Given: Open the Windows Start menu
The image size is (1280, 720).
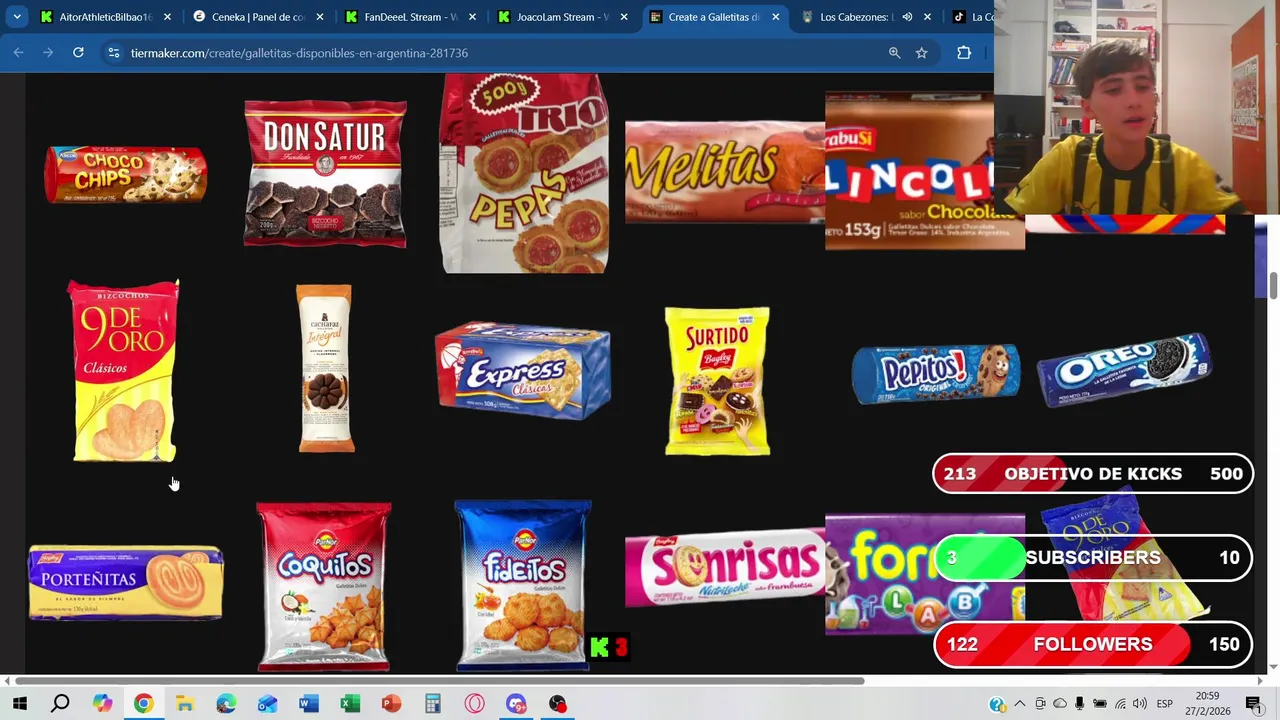Looking at the screenshot, I should coord(19,703).
